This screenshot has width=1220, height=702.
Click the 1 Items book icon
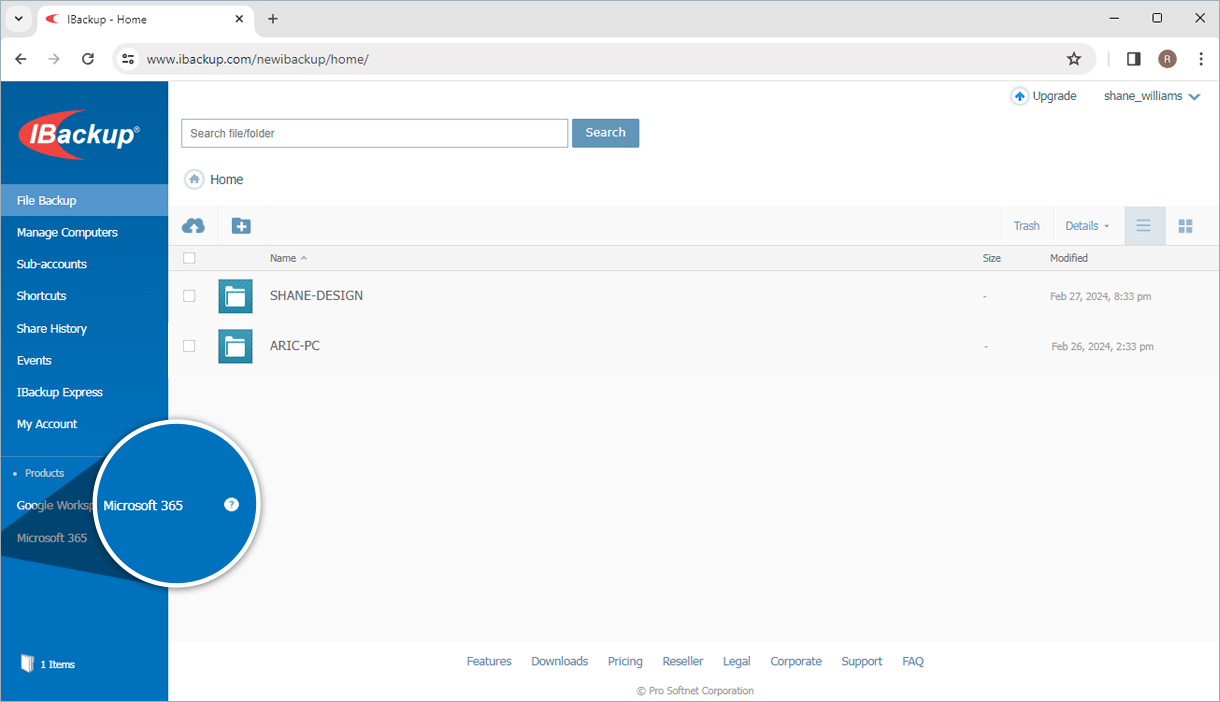27,664
